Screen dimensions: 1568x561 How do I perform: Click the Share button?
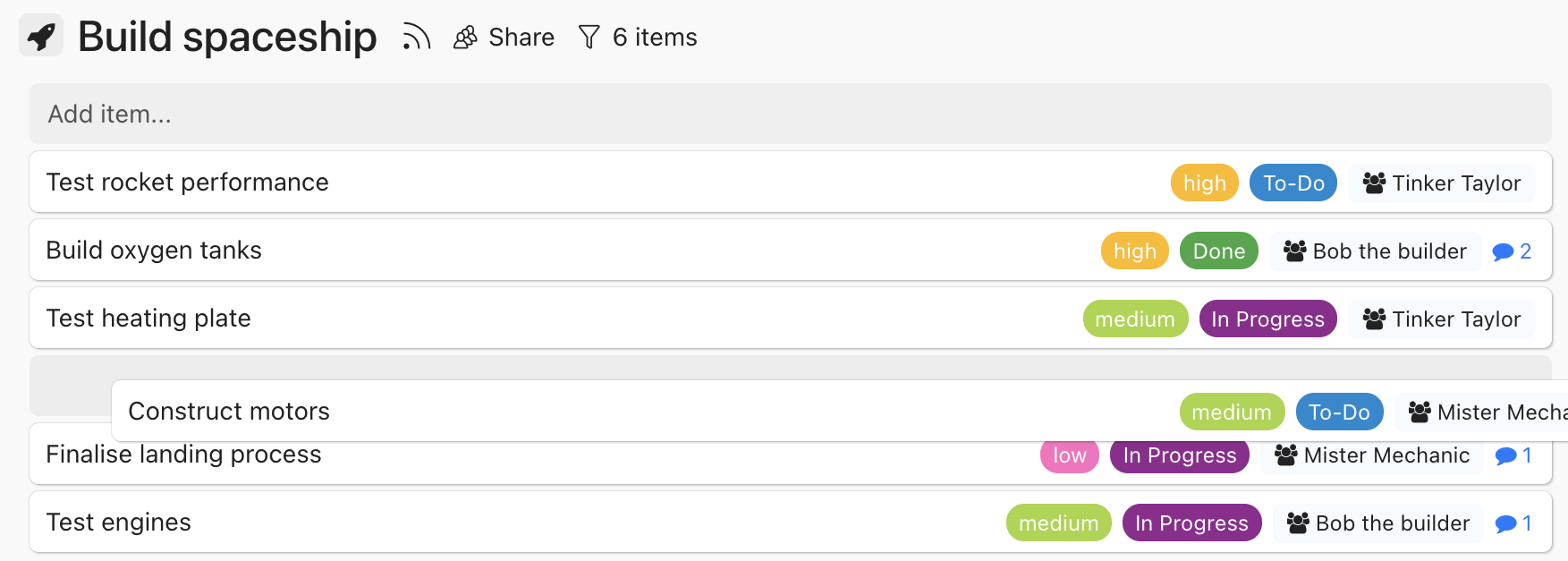[520, 37]
